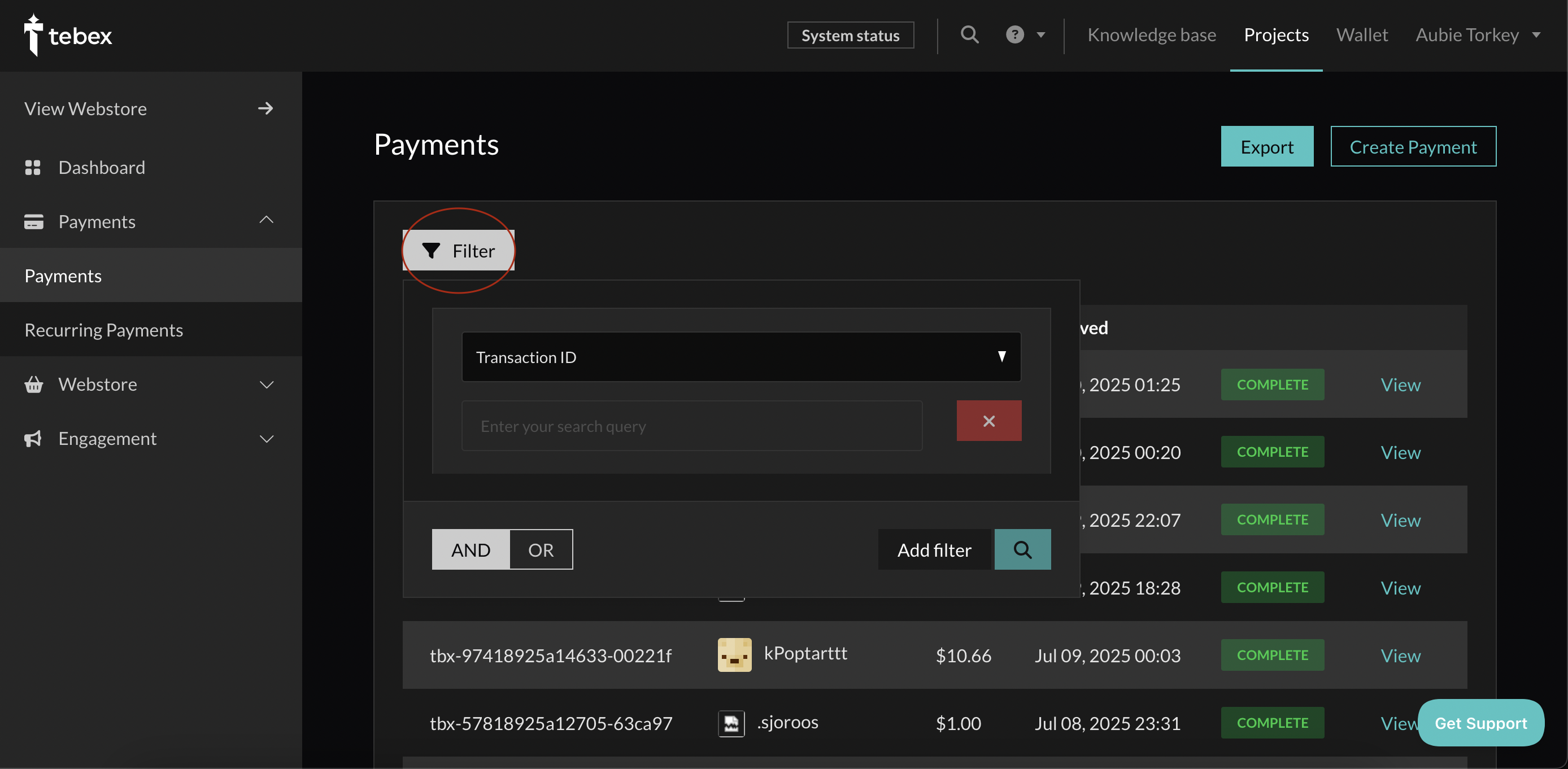1568x769 pixels.
Task: Click the Engagement megaphone icon
Action: pyautogui.click(x=33, y=439)
